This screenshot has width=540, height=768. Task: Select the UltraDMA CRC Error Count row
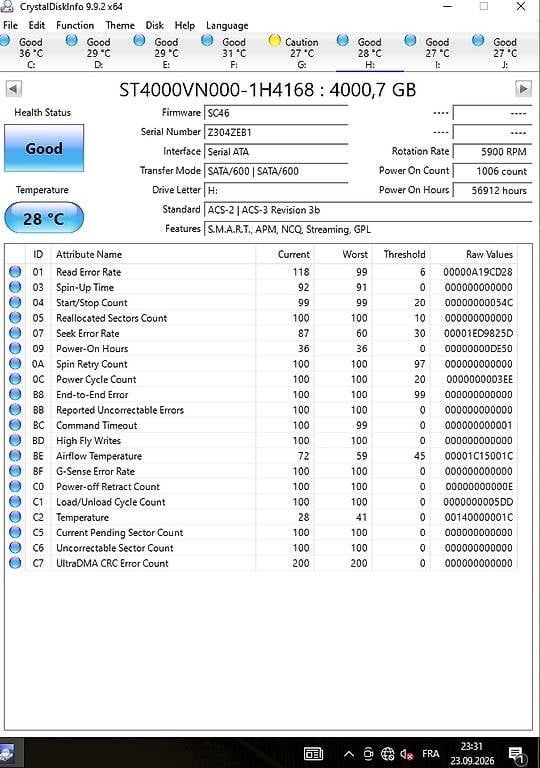(261, 563)
